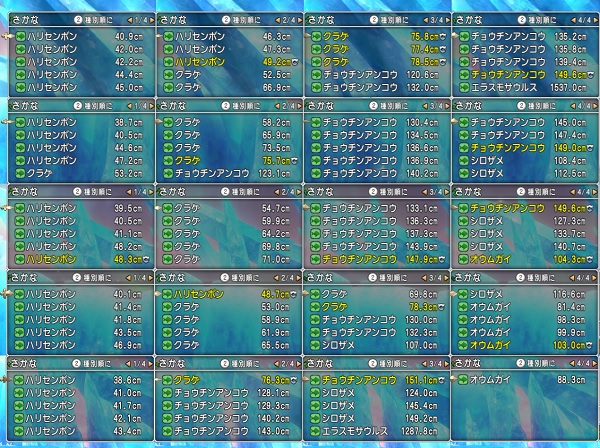Select crown icon next to クラゲ 78.3cm
The width and height of the screenshot is (600, 448).
[442, 307]
